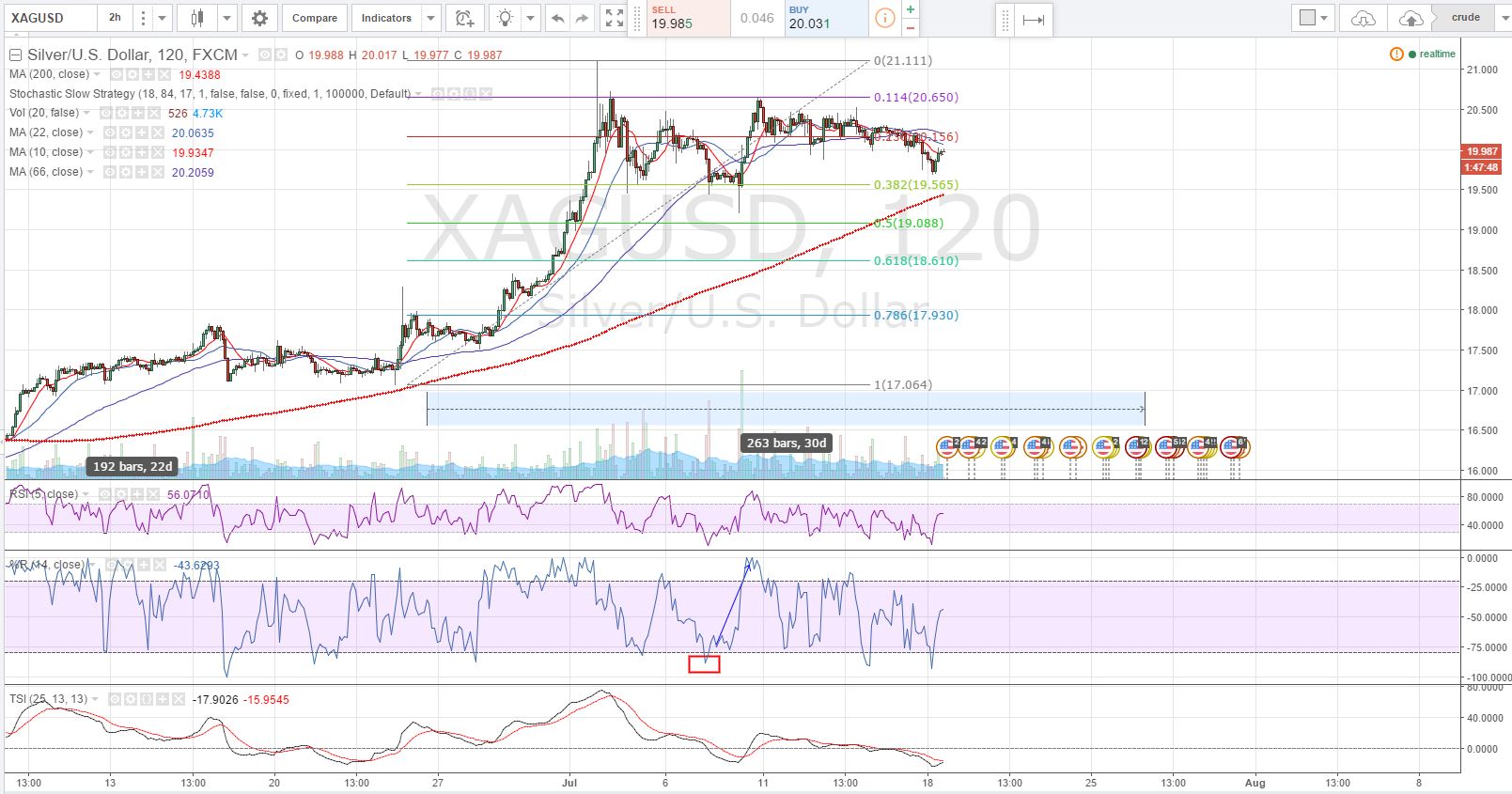The height and width of the screenshot is (794, 1512).
Task: Undo the last chart action
Action: pyautogui.click(x=558, y=18)
